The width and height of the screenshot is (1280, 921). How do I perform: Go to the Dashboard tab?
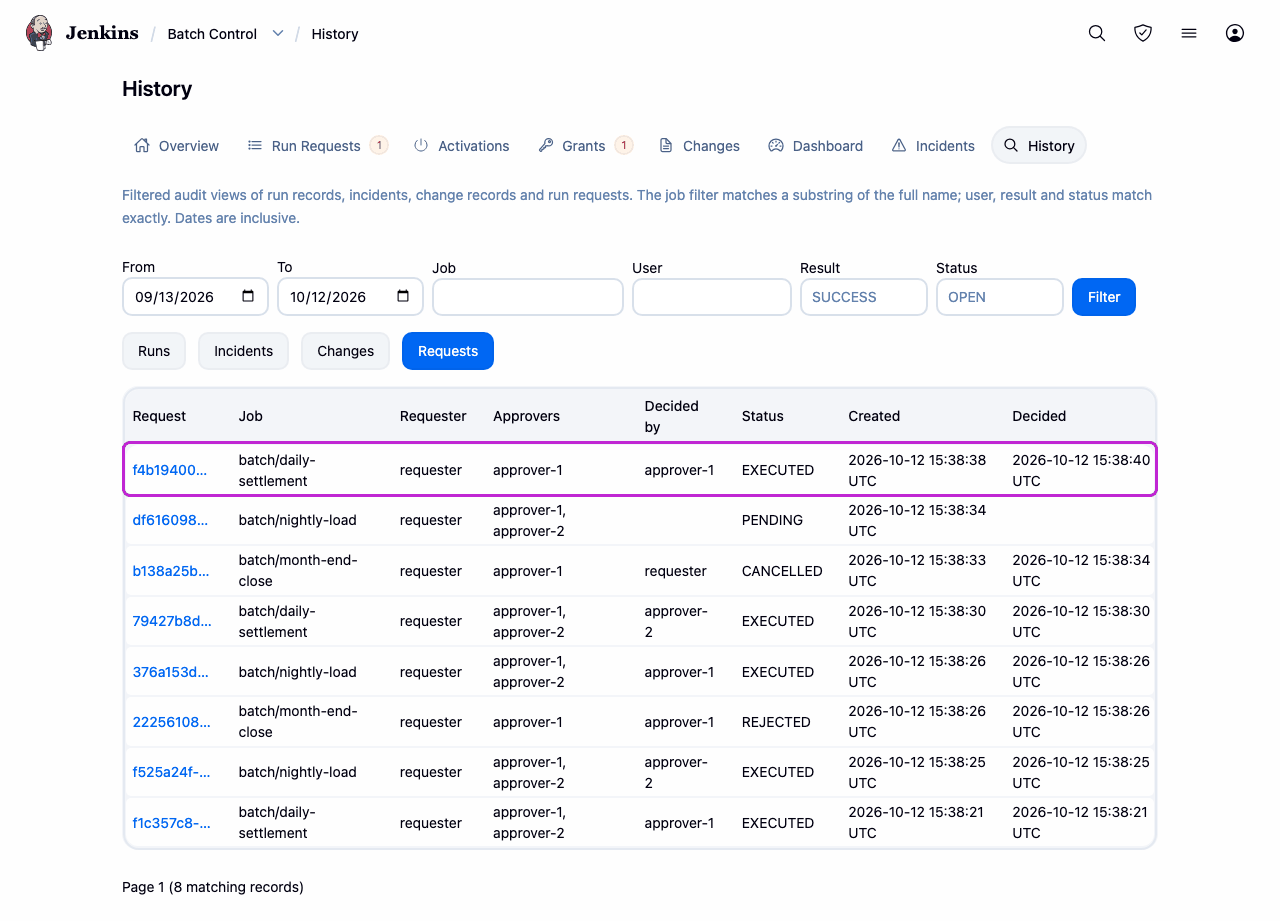point(815,146)
